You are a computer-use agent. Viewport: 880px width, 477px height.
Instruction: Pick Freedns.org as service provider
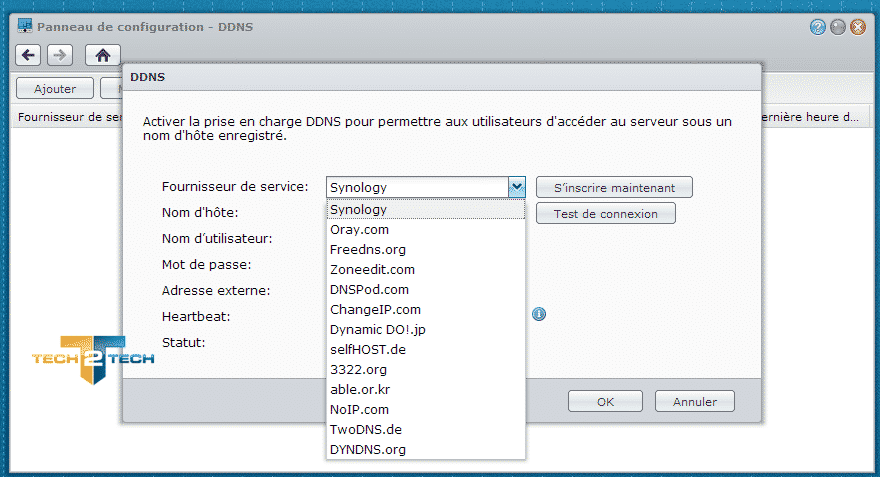coord(426,250)
